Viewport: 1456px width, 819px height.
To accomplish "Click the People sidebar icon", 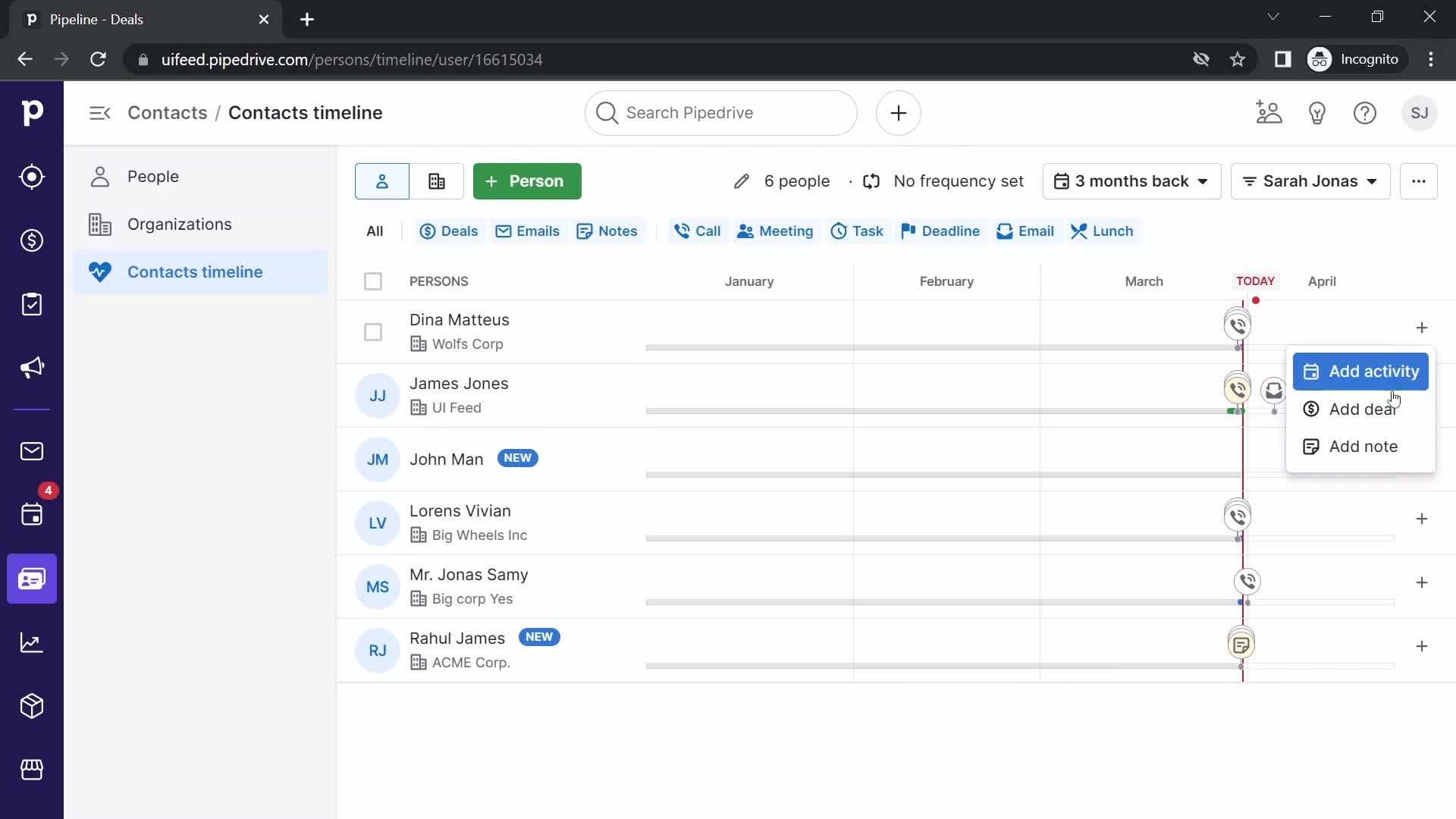I will tap(100, 175).
